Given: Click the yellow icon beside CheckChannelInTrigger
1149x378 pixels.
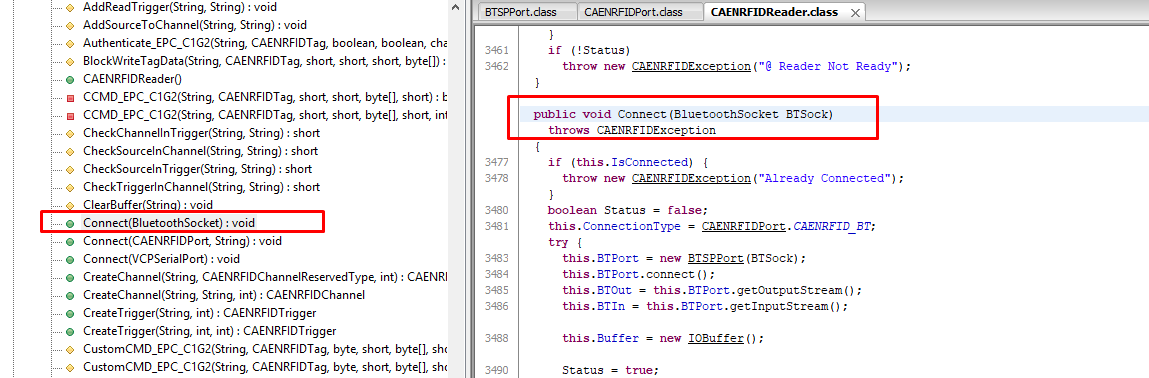Looking at the screenshot, I should [x=70, y=133].
